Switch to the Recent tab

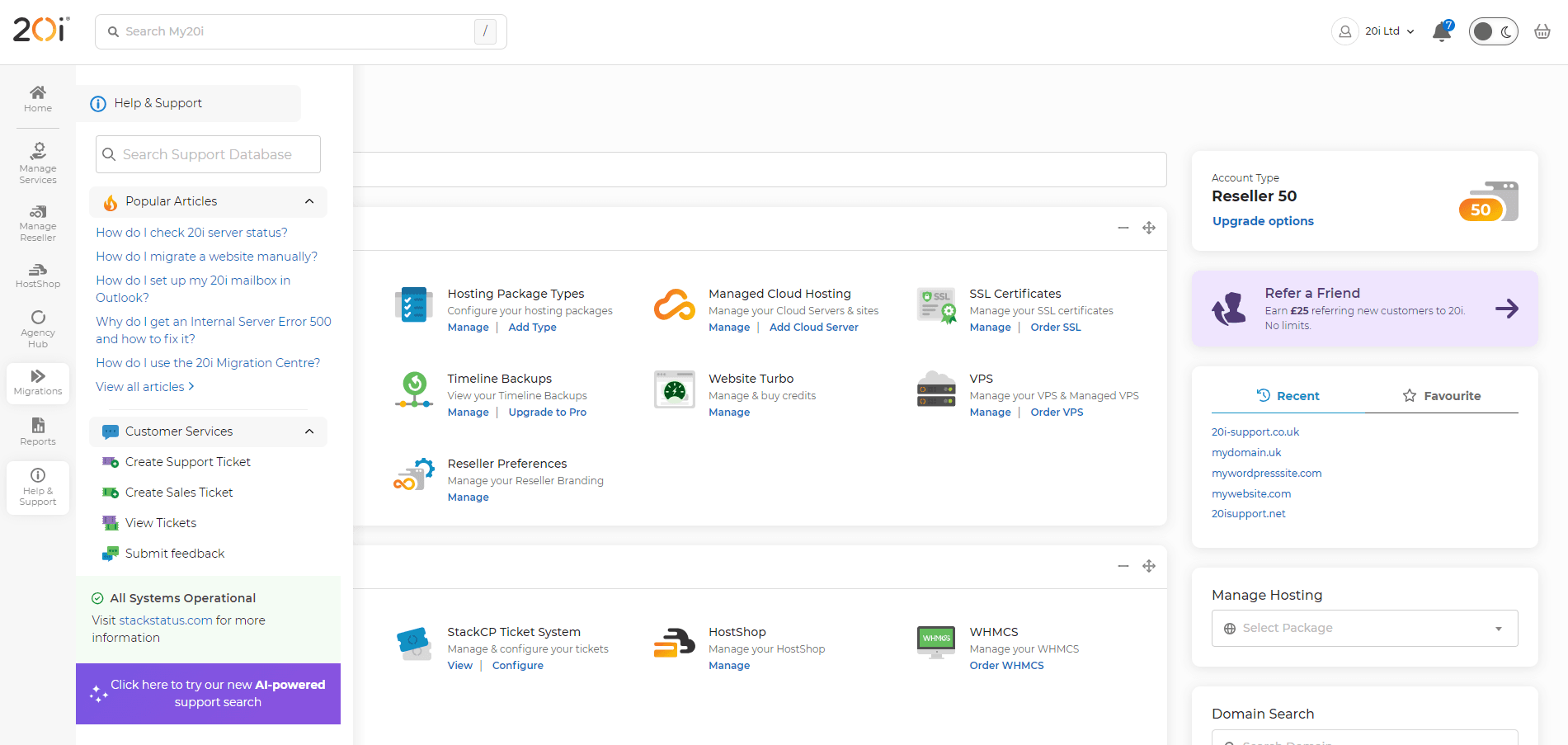point(1288,396)
